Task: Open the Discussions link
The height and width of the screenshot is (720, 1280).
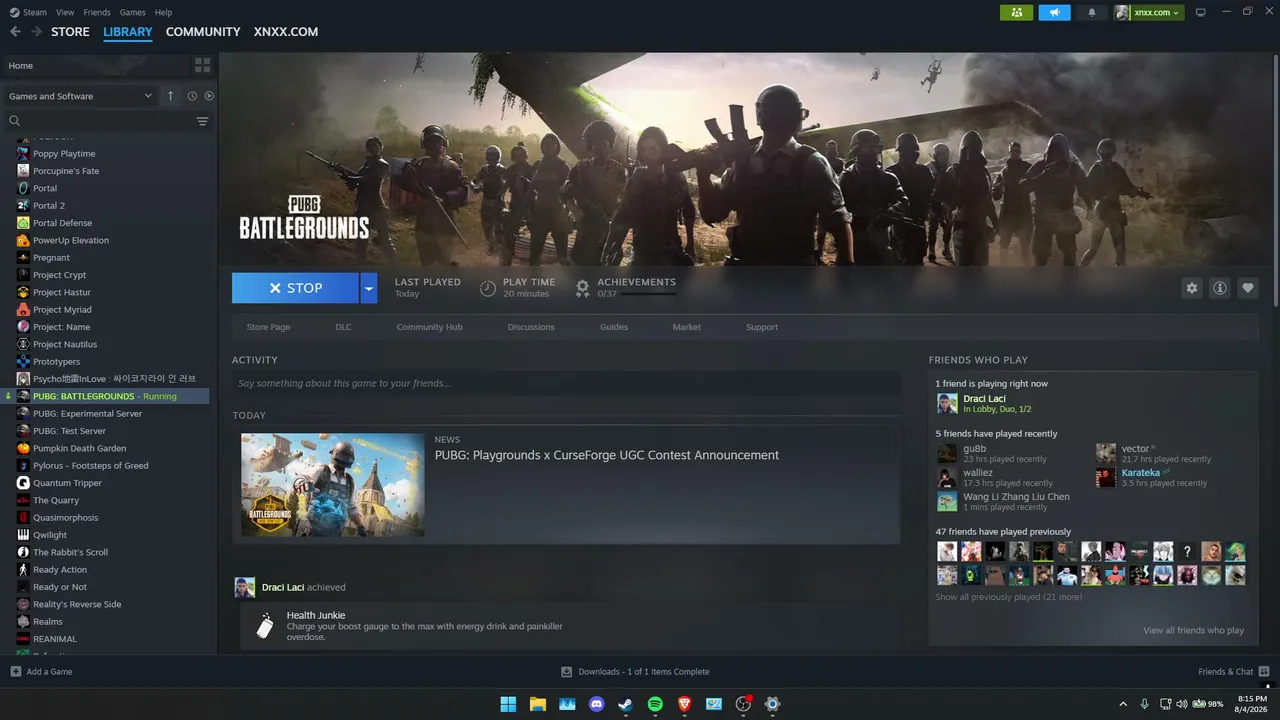Action: pyautogui.click(x=531, y=327)
